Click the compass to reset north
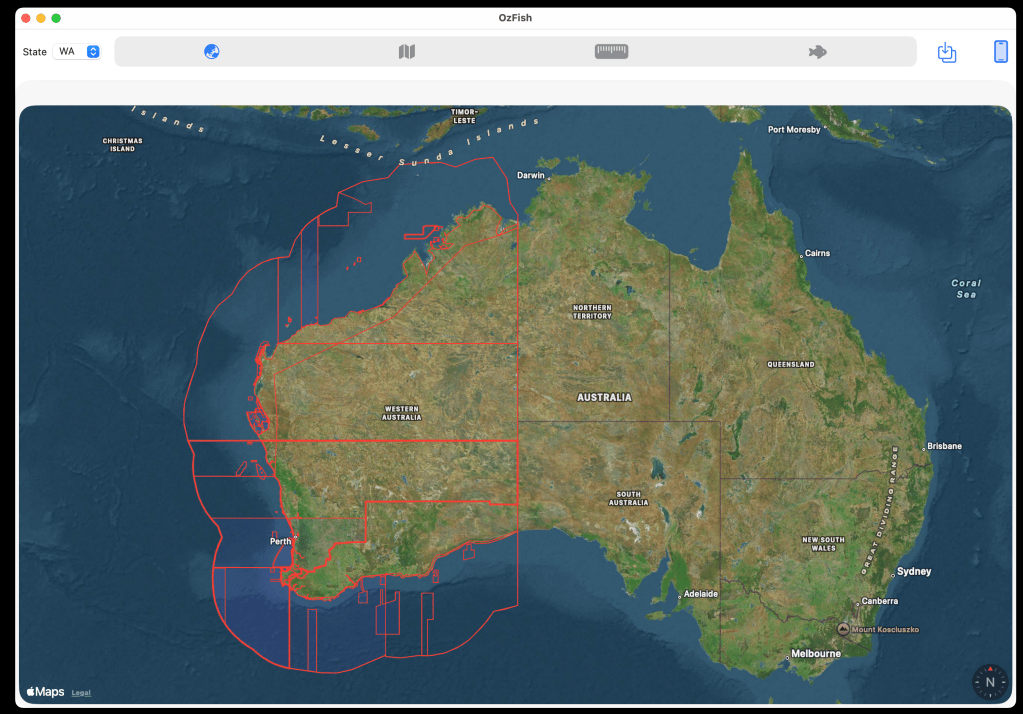The height and width of the screenshot is (714, 1023). click(x=989, y=682)
